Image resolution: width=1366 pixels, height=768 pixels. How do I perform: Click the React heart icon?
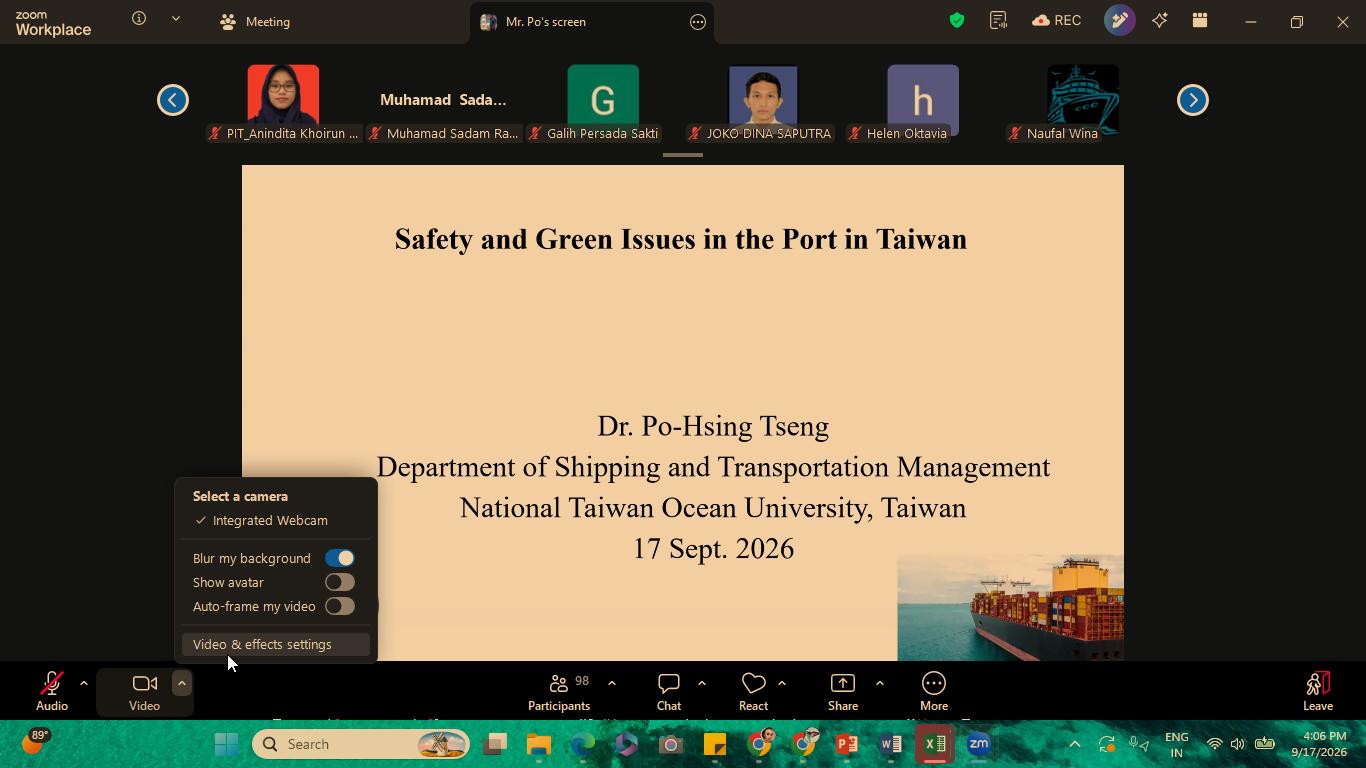click(753, 684)
